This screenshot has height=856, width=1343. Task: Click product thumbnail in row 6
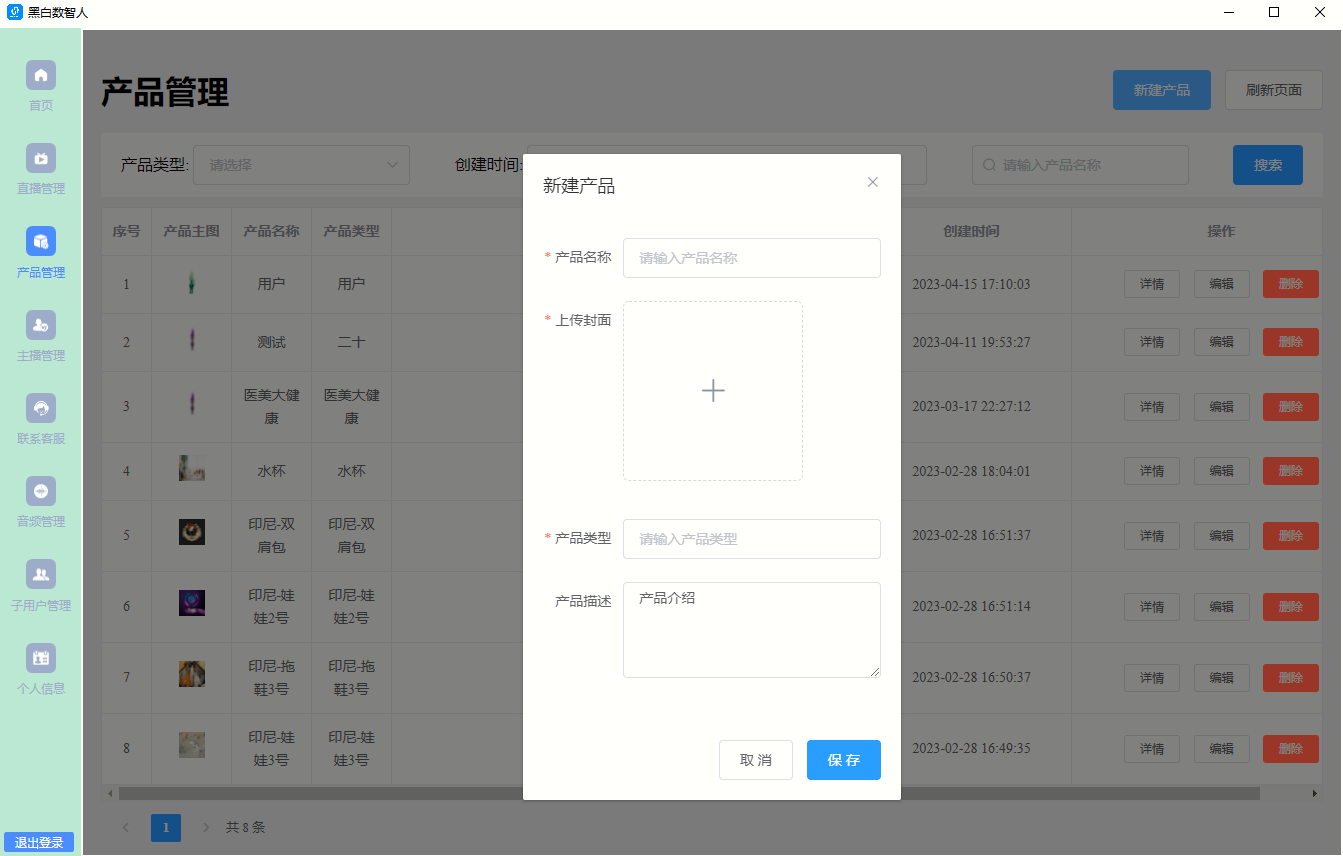coord(192,603)
